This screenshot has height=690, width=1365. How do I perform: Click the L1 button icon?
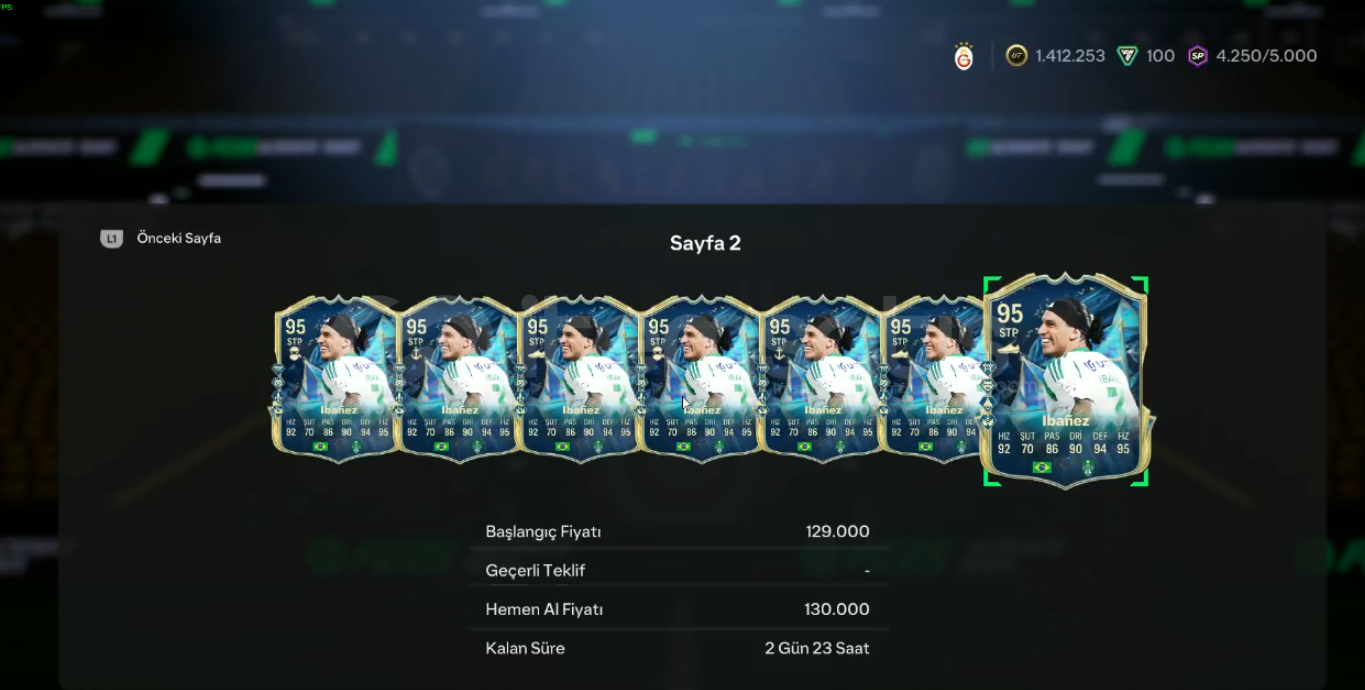click(x=111, y=238)
